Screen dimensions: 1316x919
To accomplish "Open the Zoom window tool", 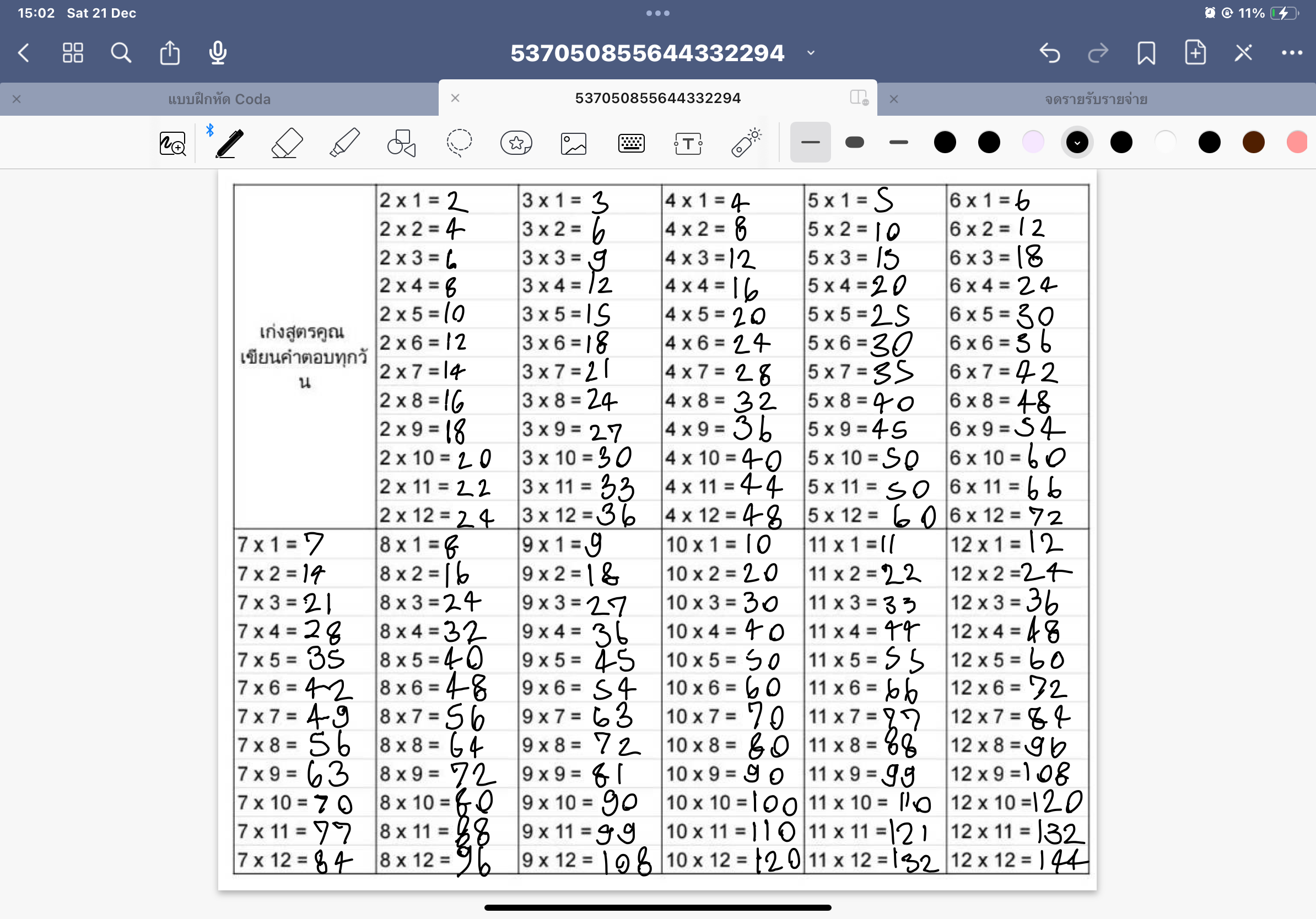I will (x=172, y=143).
